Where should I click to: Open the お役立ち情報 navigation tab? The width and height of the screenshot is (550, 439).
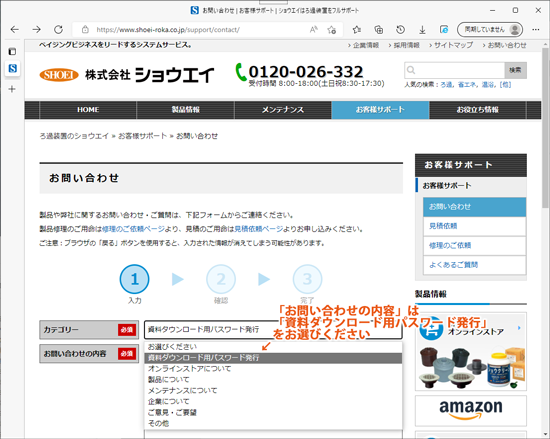pyautogui.click(x=477, y=110)
